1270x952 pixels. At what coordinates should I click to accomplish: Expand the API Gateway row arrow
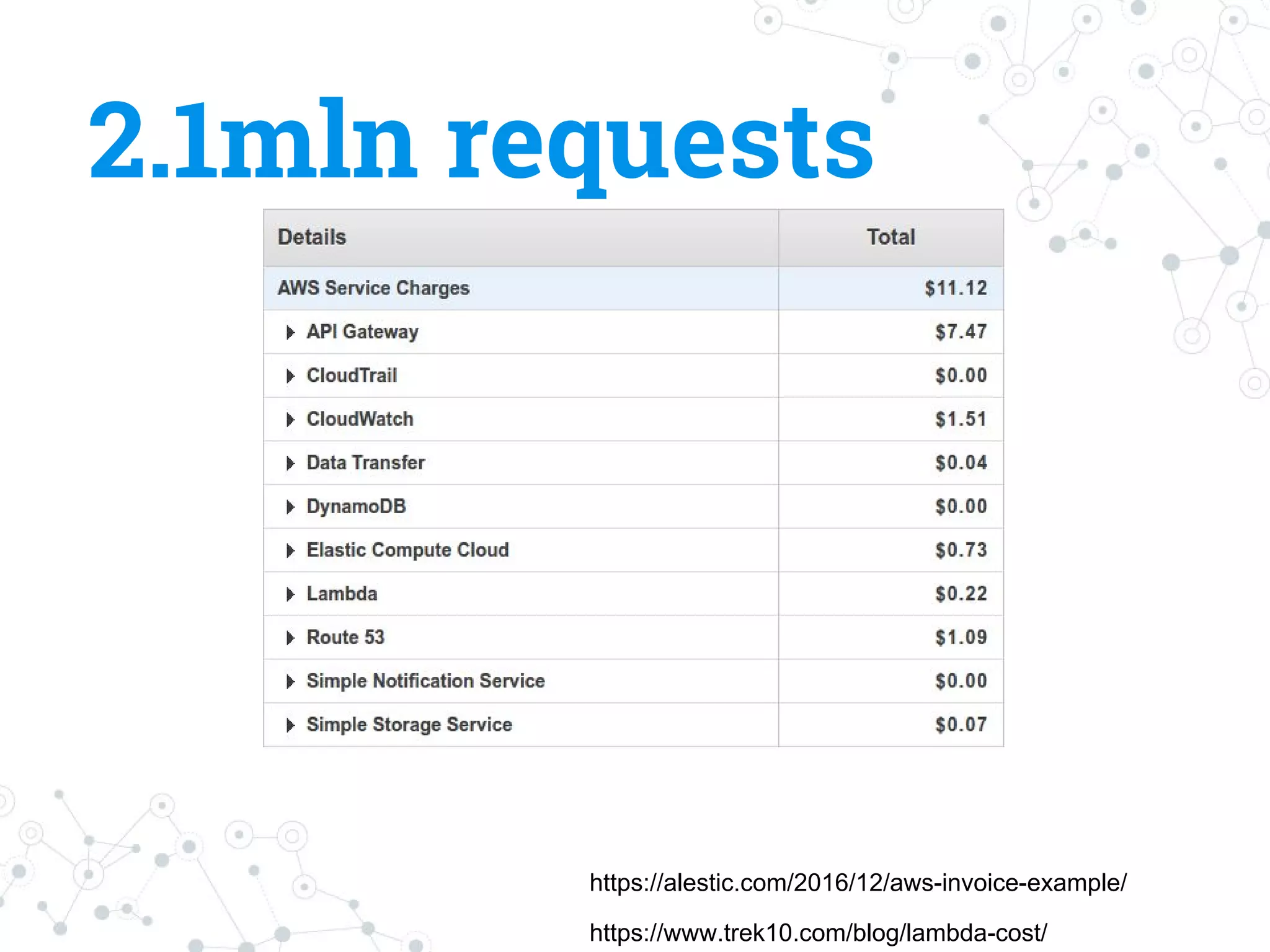click(x=290, y=332)
